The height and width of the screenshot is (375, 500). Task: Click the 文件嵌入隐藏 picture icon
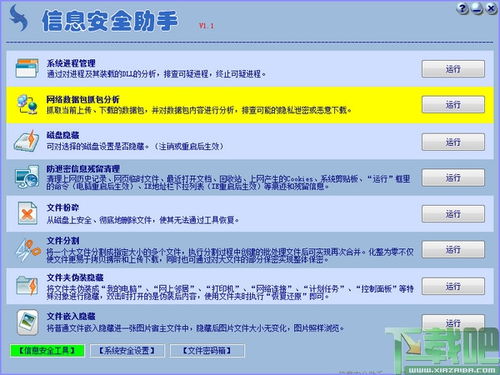(27, 322)
